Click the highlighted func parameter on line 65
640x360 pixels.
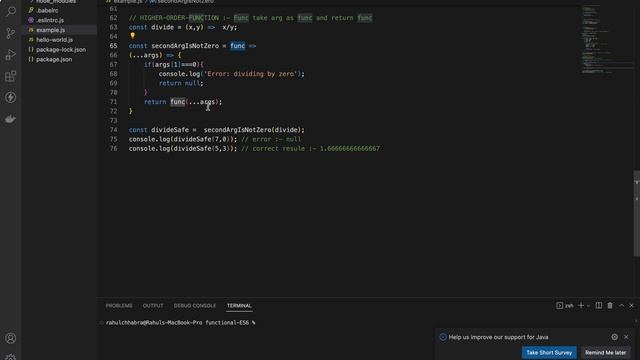tap(238, 46)
